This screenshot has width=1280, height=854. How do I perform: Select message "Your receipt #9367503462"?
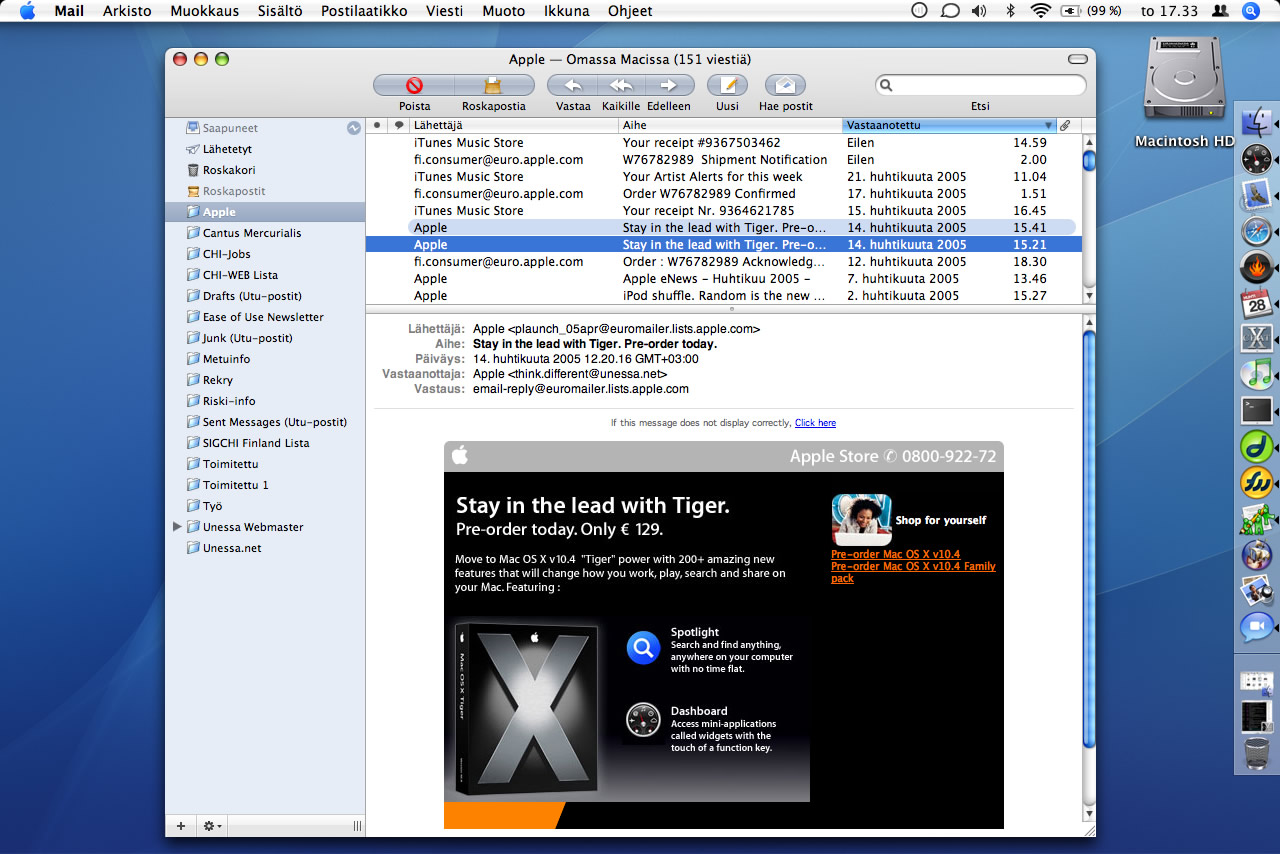point(723,142)
